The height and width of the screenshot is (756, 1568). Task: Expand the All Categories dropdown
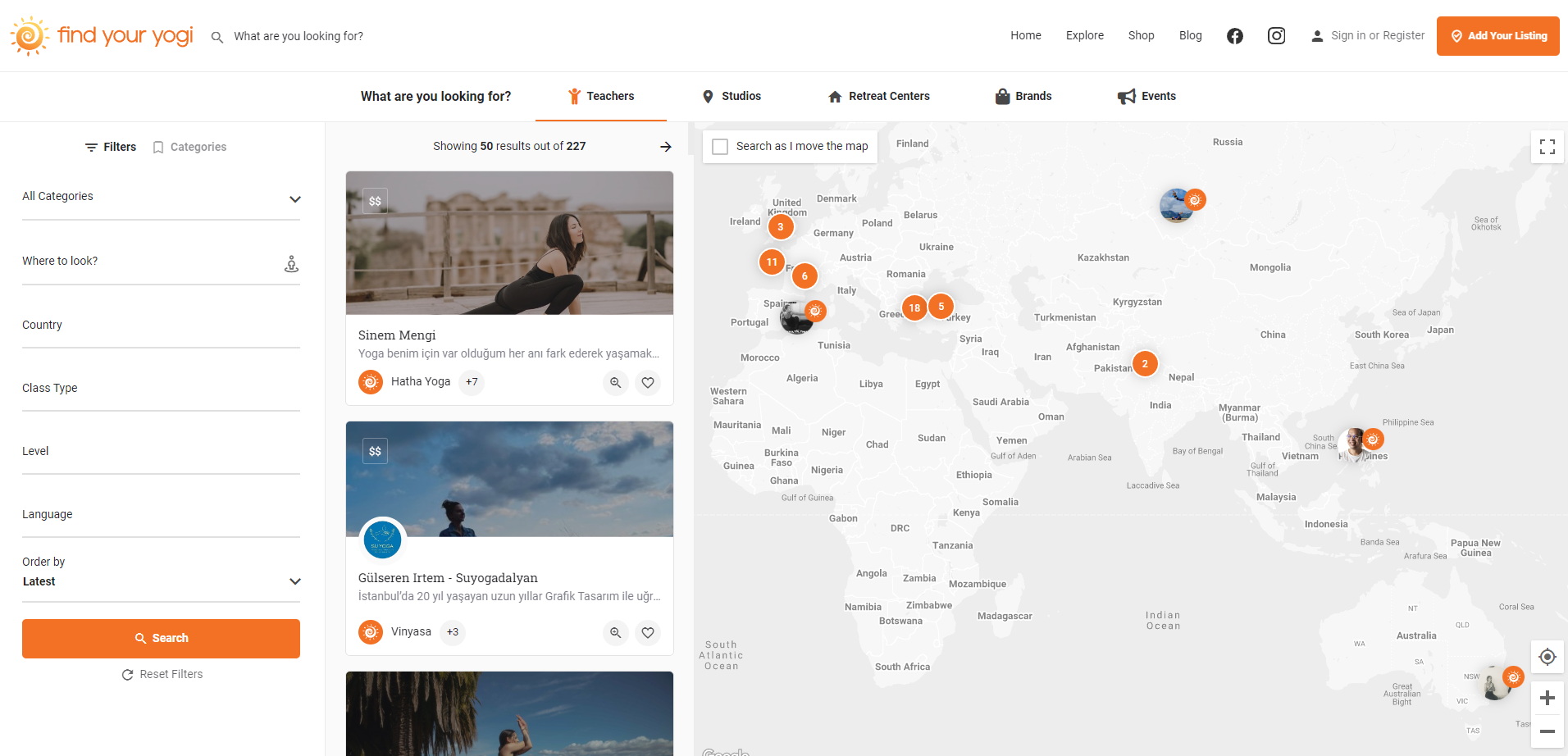161,197
